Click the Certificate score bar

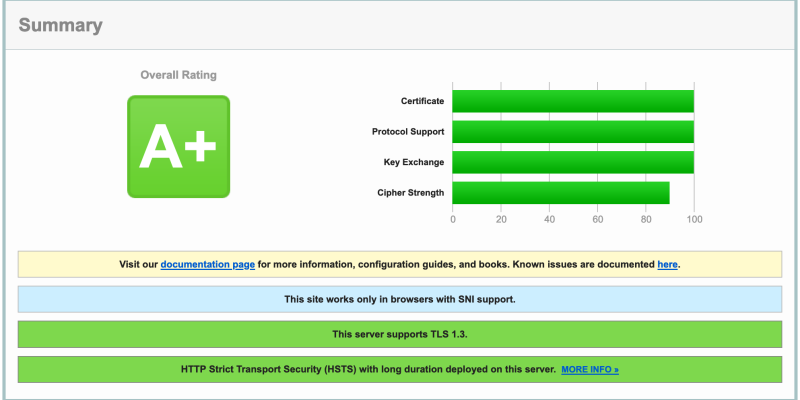(x=573, y=101)
